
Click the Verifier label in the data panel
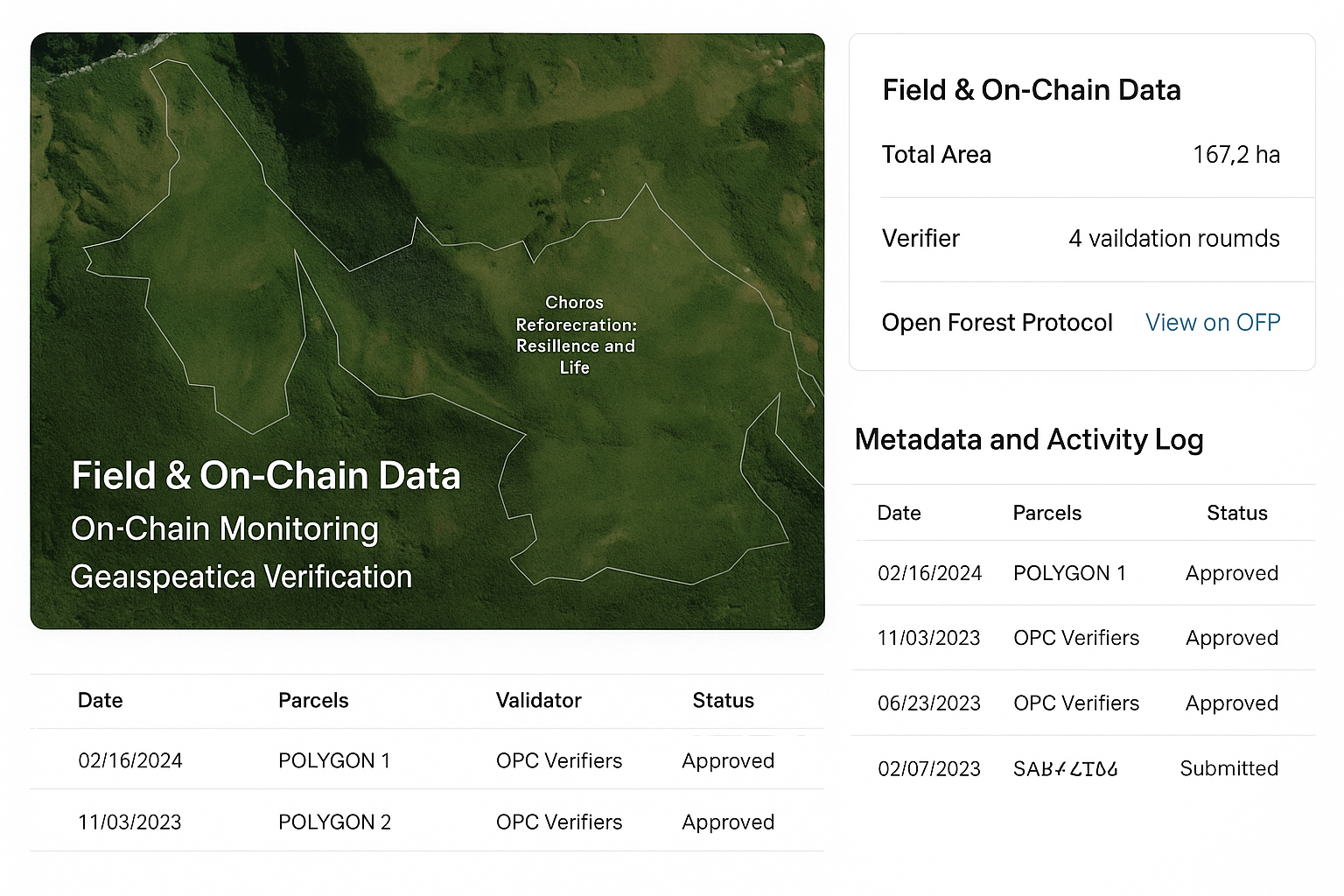[920, 239]
